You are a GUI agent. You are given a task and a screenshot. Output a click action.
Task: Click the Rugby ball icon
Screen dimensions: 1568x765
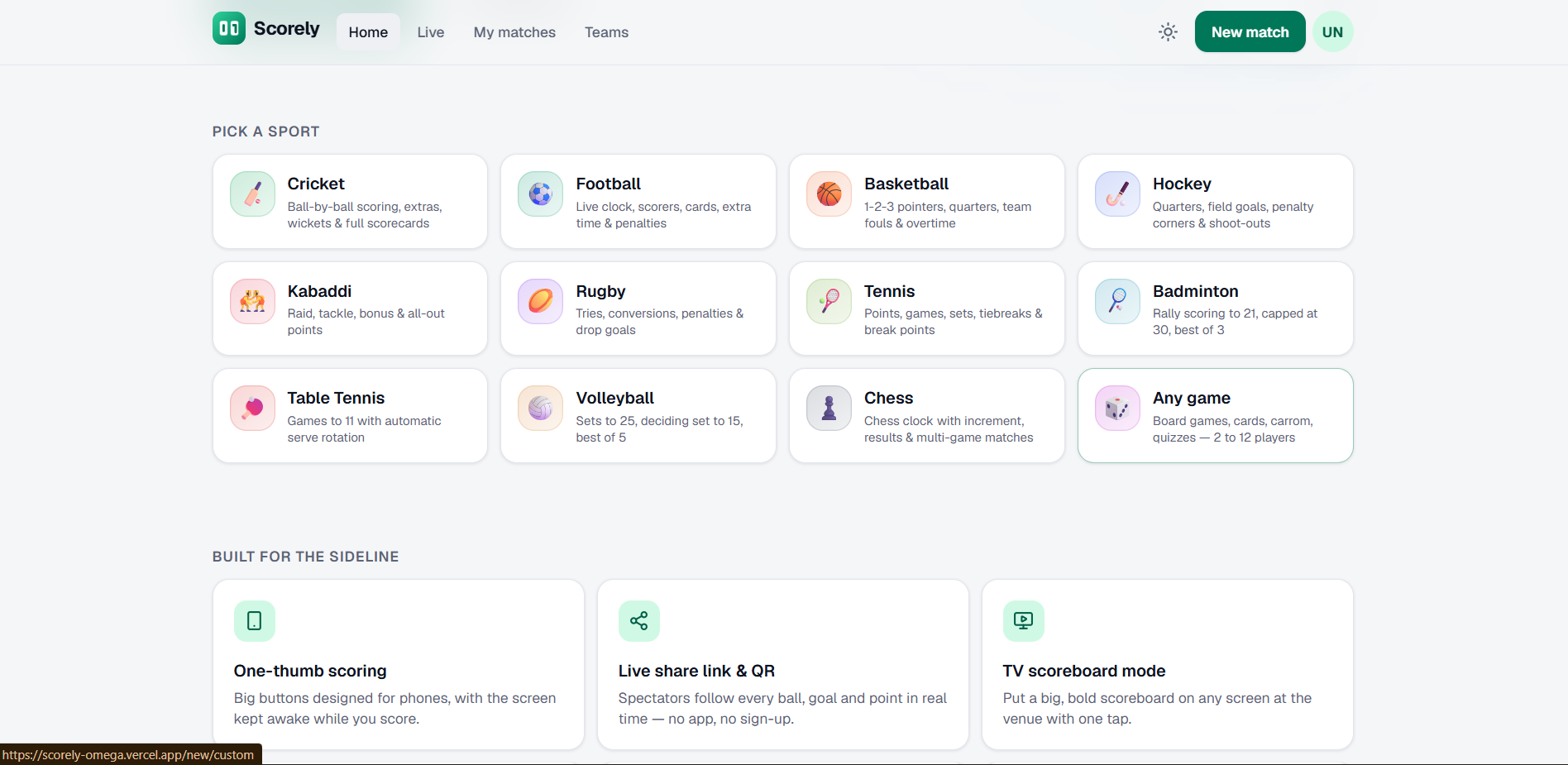(x=541, y=301)
